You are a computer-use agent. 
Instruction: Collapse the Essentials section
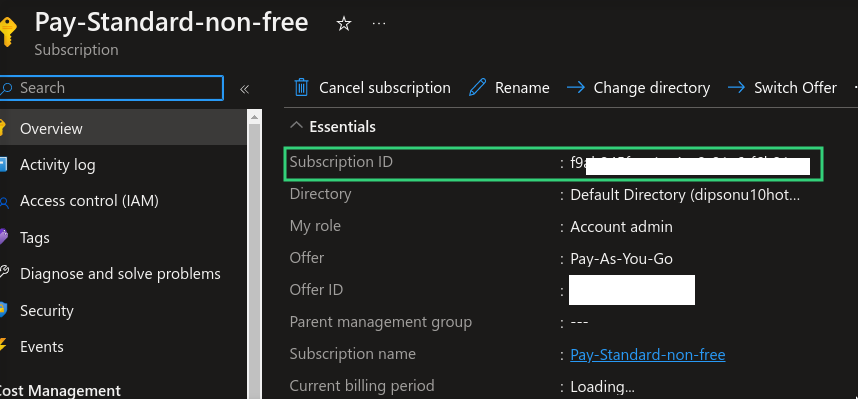(296, 126)
